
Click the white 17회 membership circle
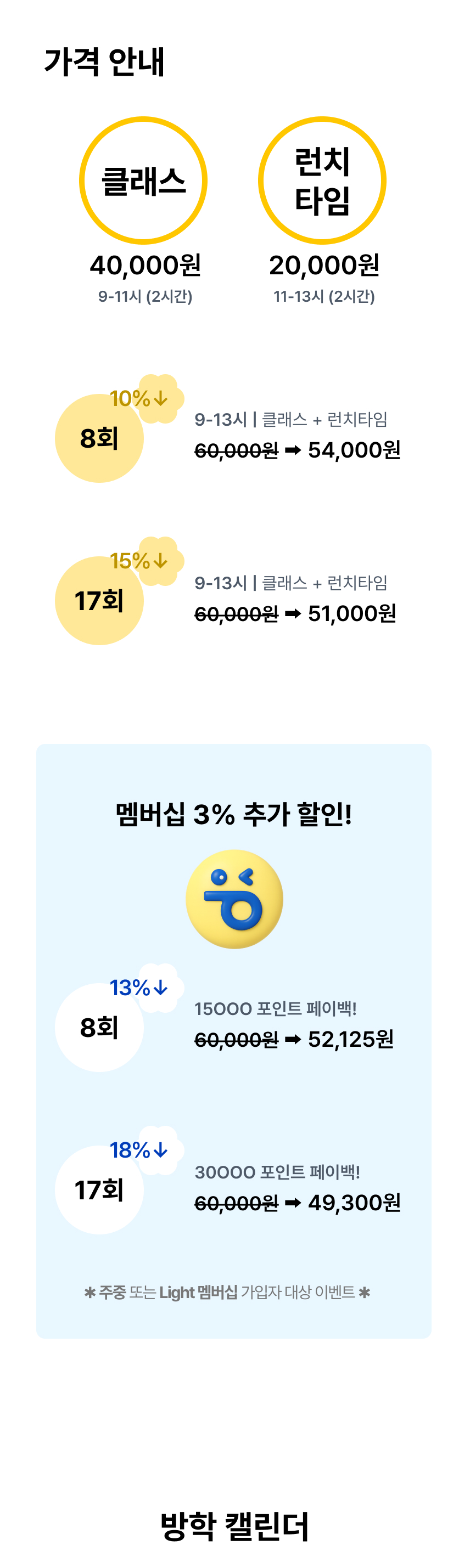(x=99, y=1190)
